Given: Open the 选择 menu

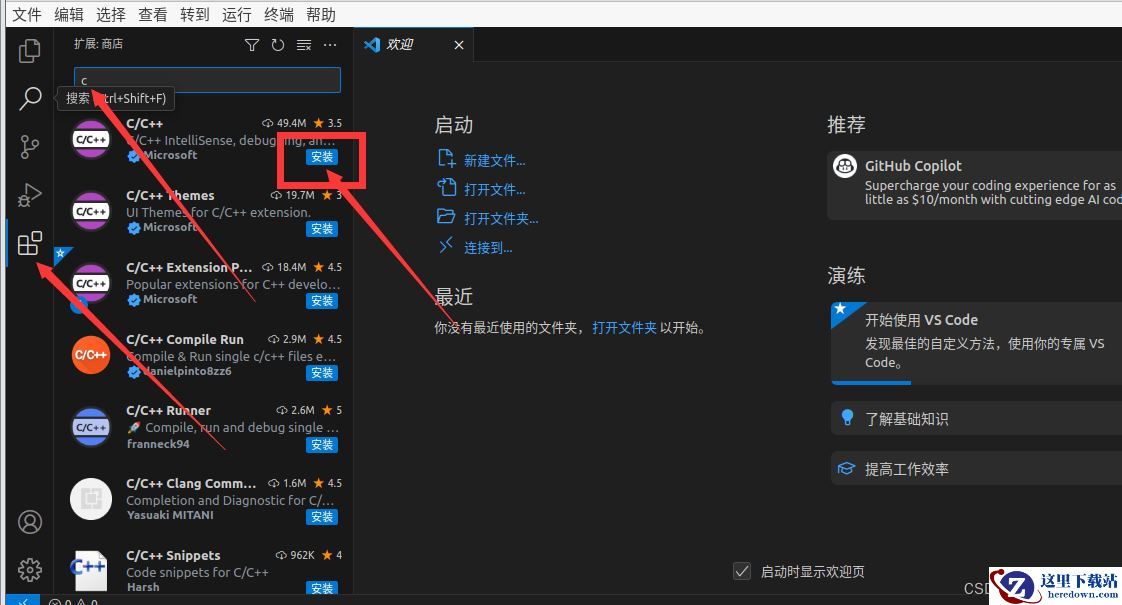Looking at the screenshot, I should (111, 14).
